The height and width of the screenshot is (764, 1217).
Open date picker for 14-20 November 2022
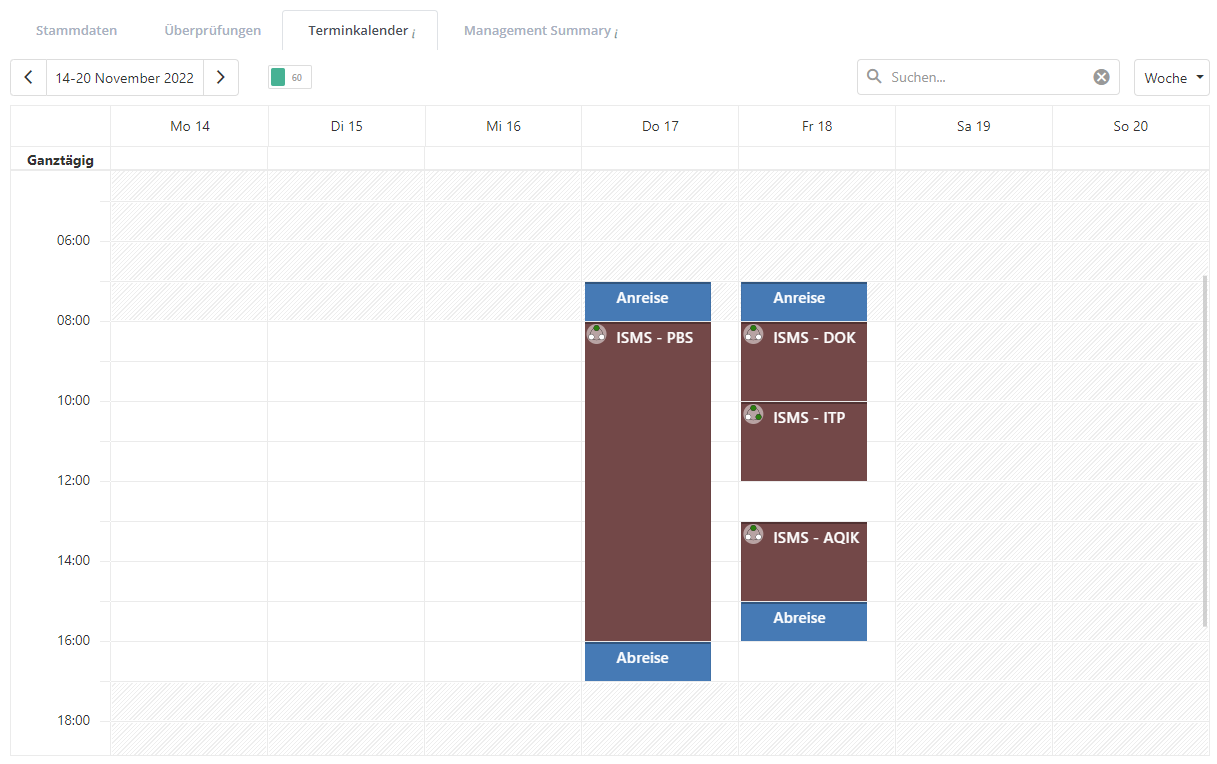(125, 78)
